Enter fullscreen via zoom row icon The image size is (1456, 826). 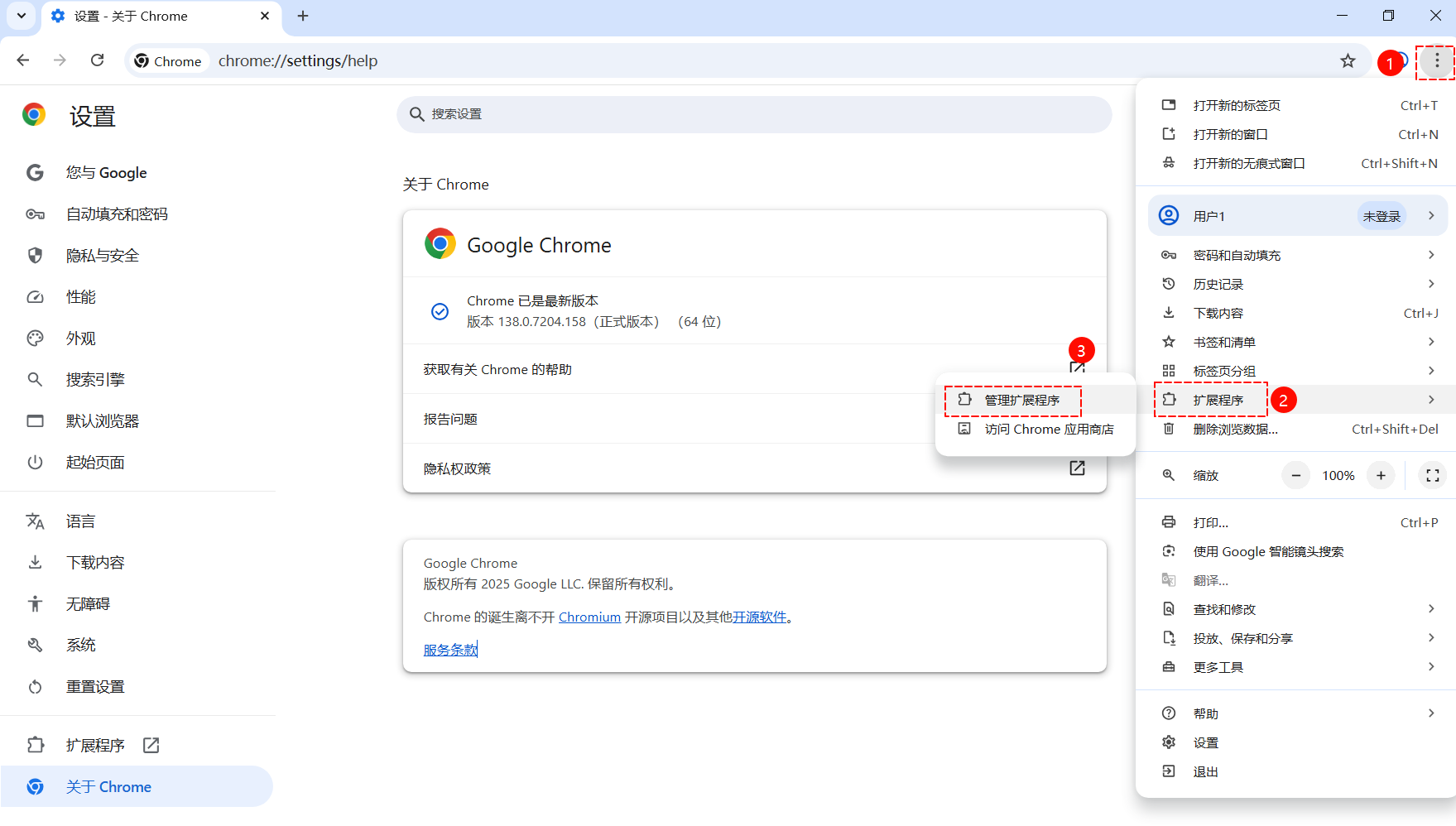(x=1433, y=475)
